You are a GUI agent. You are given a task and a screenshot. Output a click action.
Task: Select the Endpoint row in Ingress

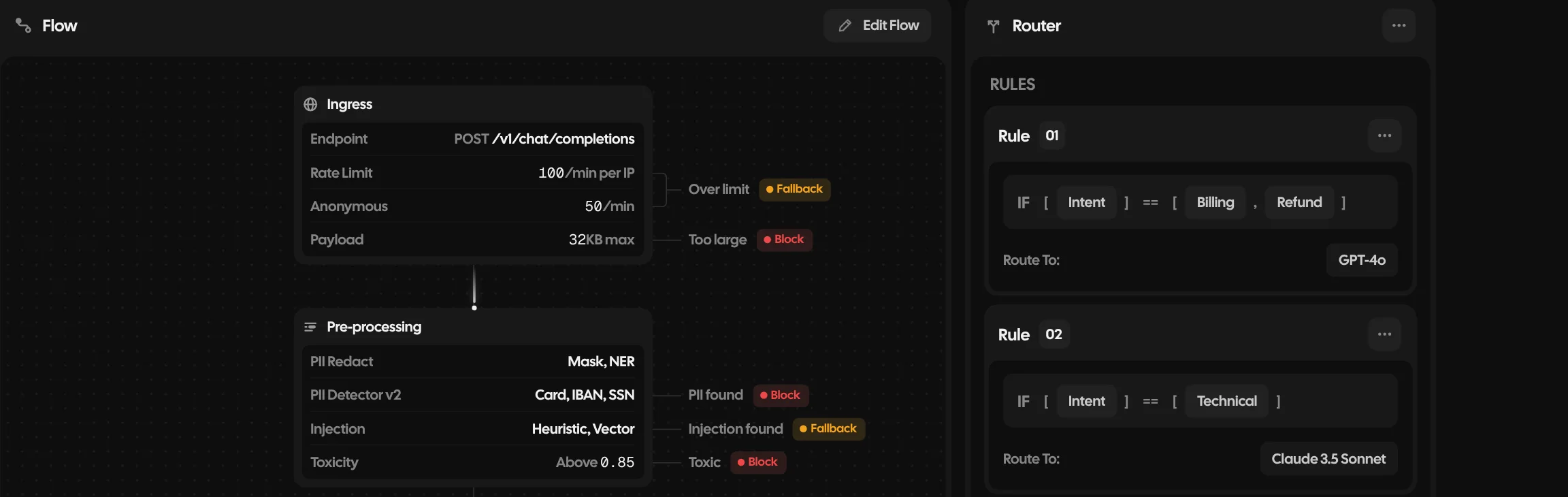click(472, 139)
